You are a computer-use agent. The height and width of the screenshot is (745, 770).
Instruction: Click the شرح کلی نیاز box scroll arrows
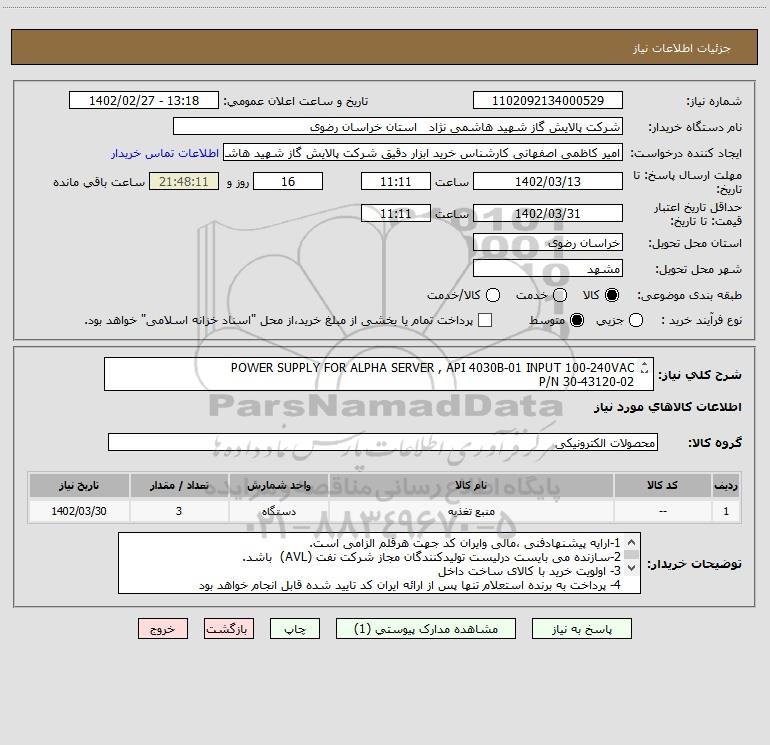(x=644, y=373)
